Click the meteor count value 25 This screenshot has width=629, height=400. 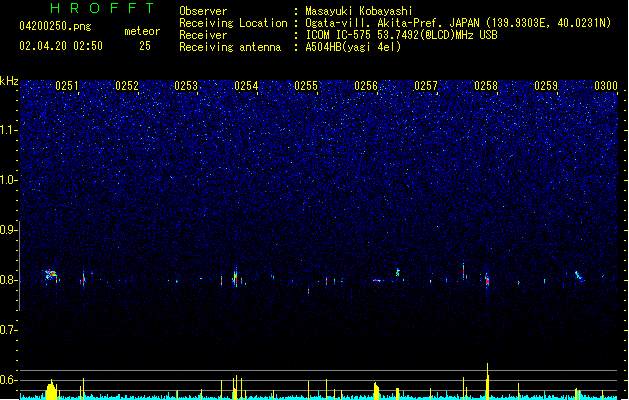coord(145,46)
